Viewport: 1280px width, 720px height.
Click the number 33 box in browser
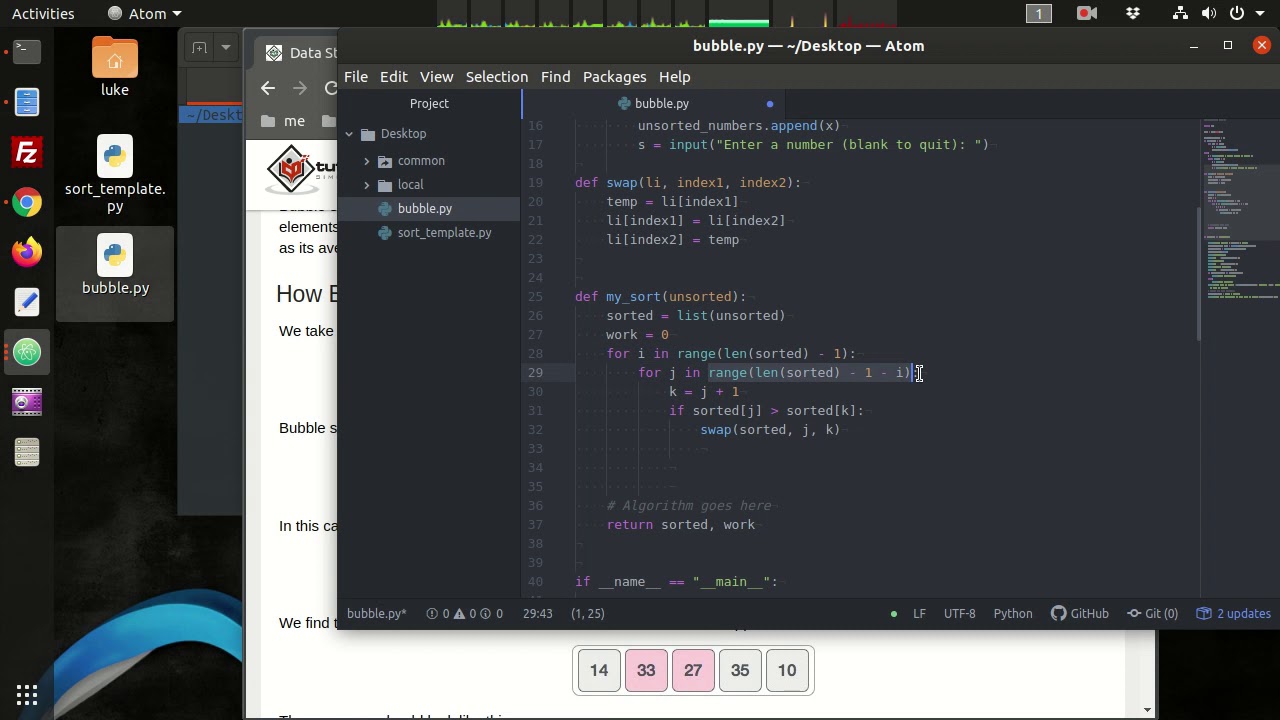coord(646,670)
